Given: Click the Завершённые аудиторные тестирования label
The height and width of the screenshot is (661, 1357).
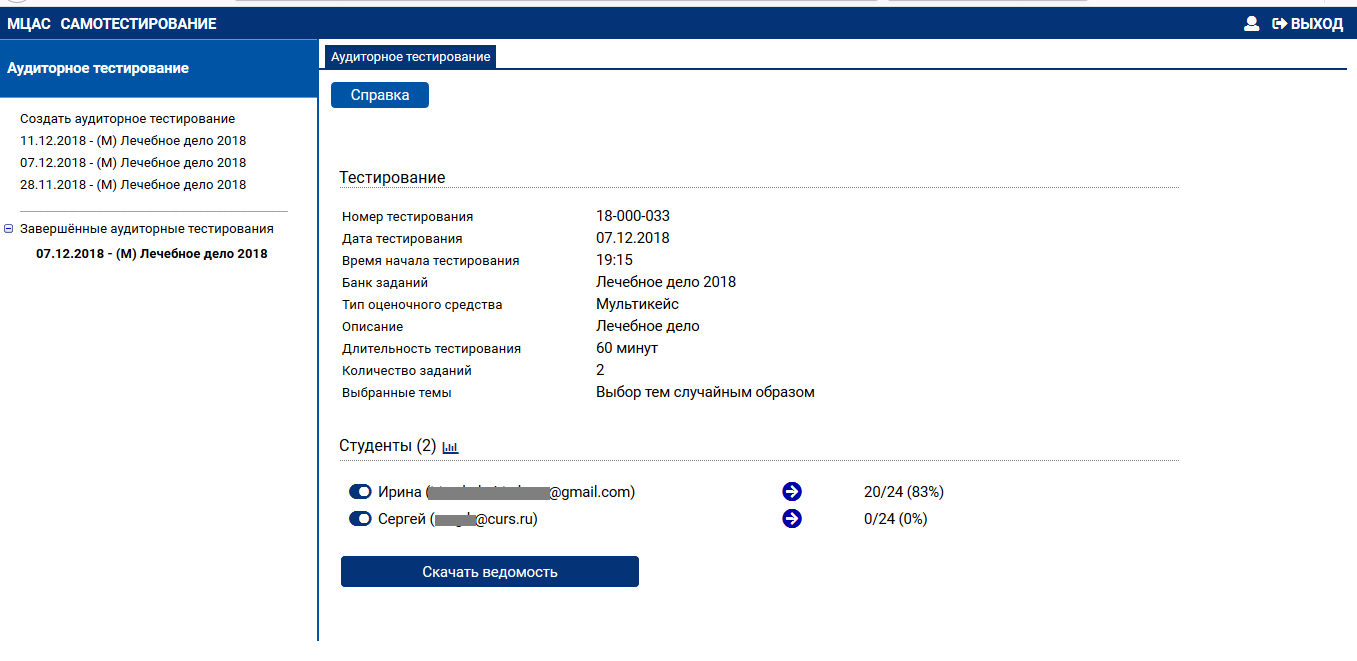Looking at the screenshot, I should pyautogui.click(x=147, y=229).
